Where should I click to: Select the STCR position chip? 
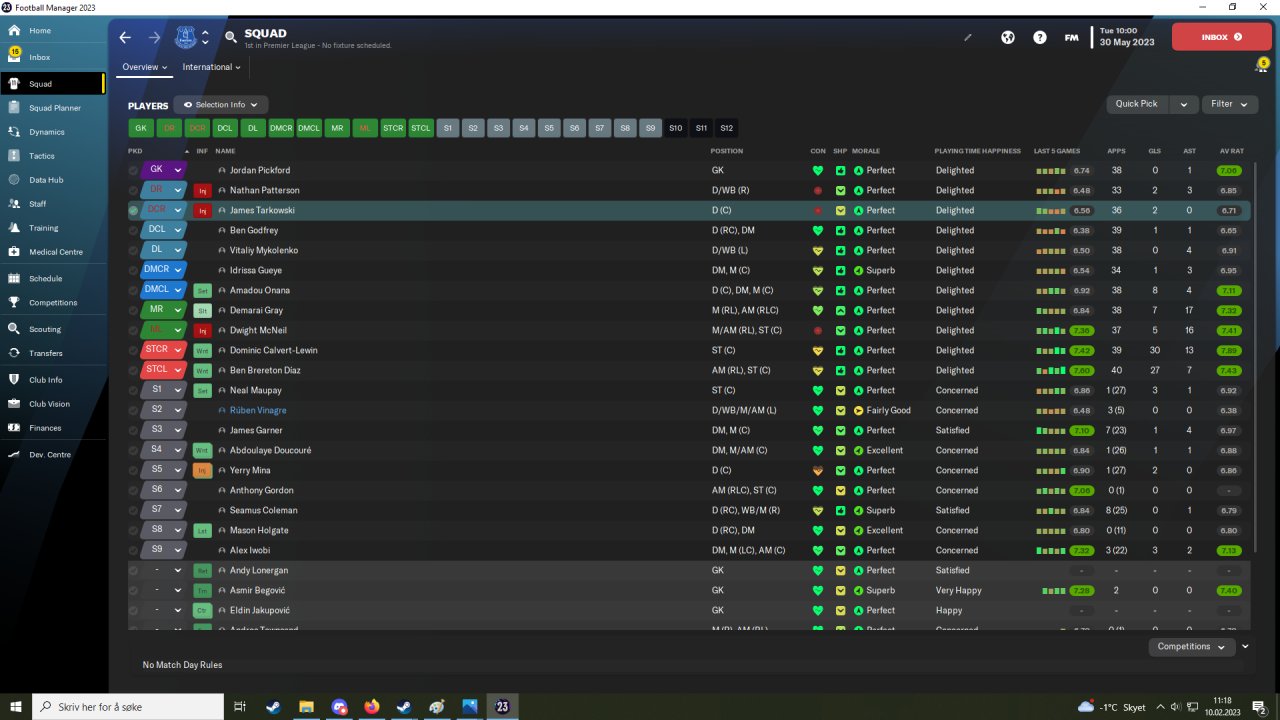click(393, 128)
